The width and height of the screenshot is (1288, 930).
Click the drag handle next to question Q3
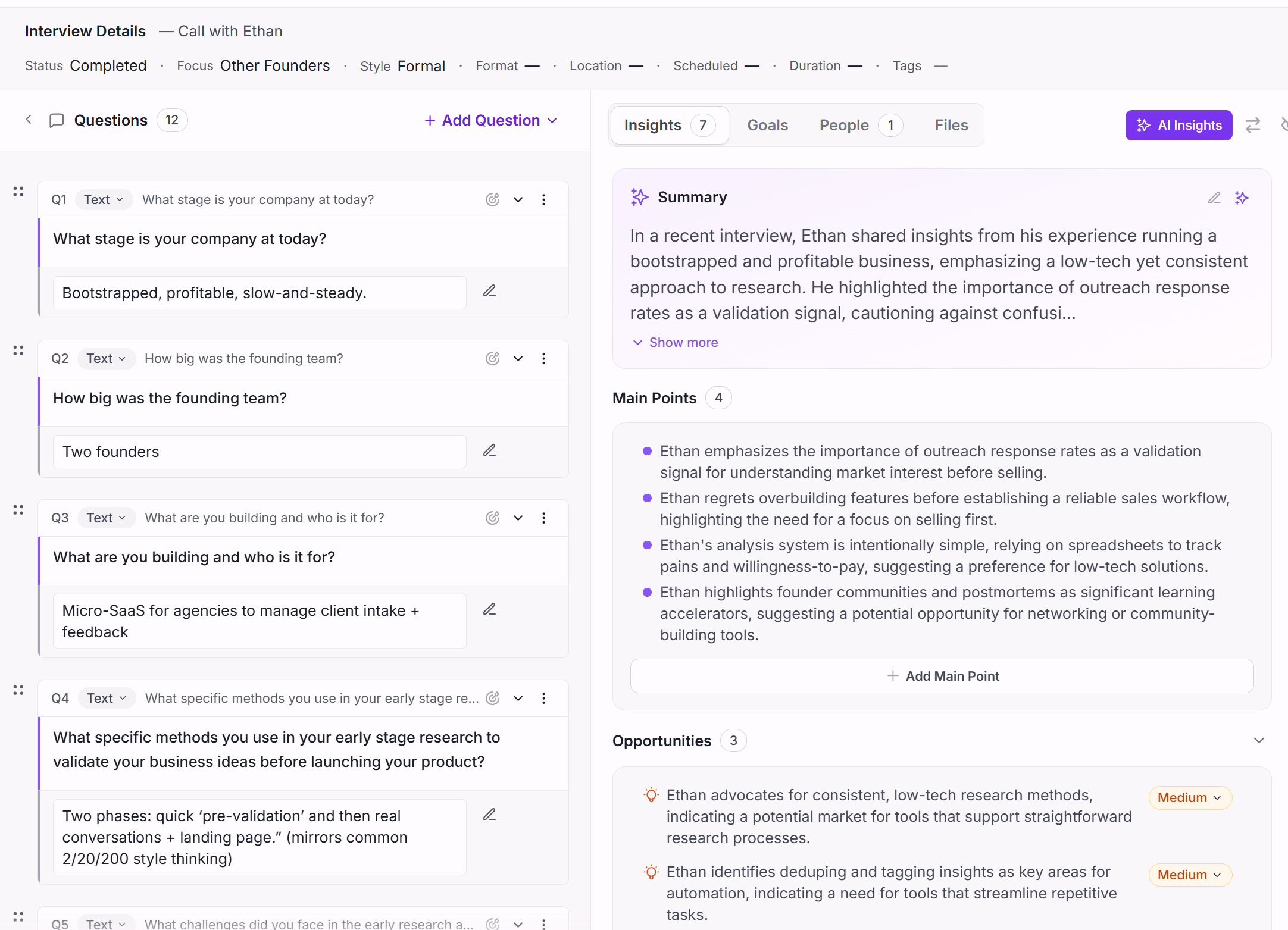click(18, 509)
